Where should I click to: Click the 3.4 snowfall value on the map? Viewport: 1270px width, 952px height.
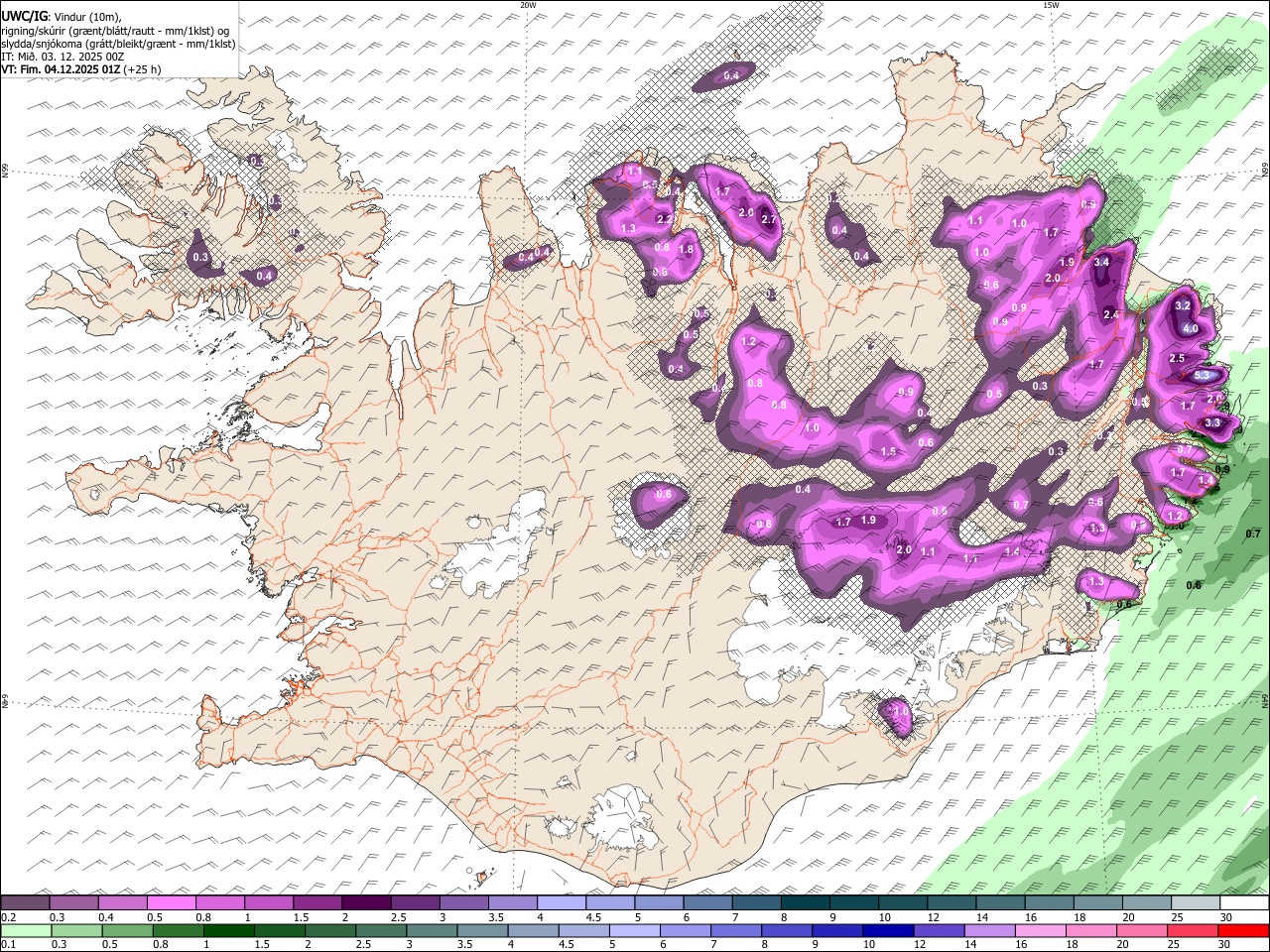click(x=1101, y=263)
